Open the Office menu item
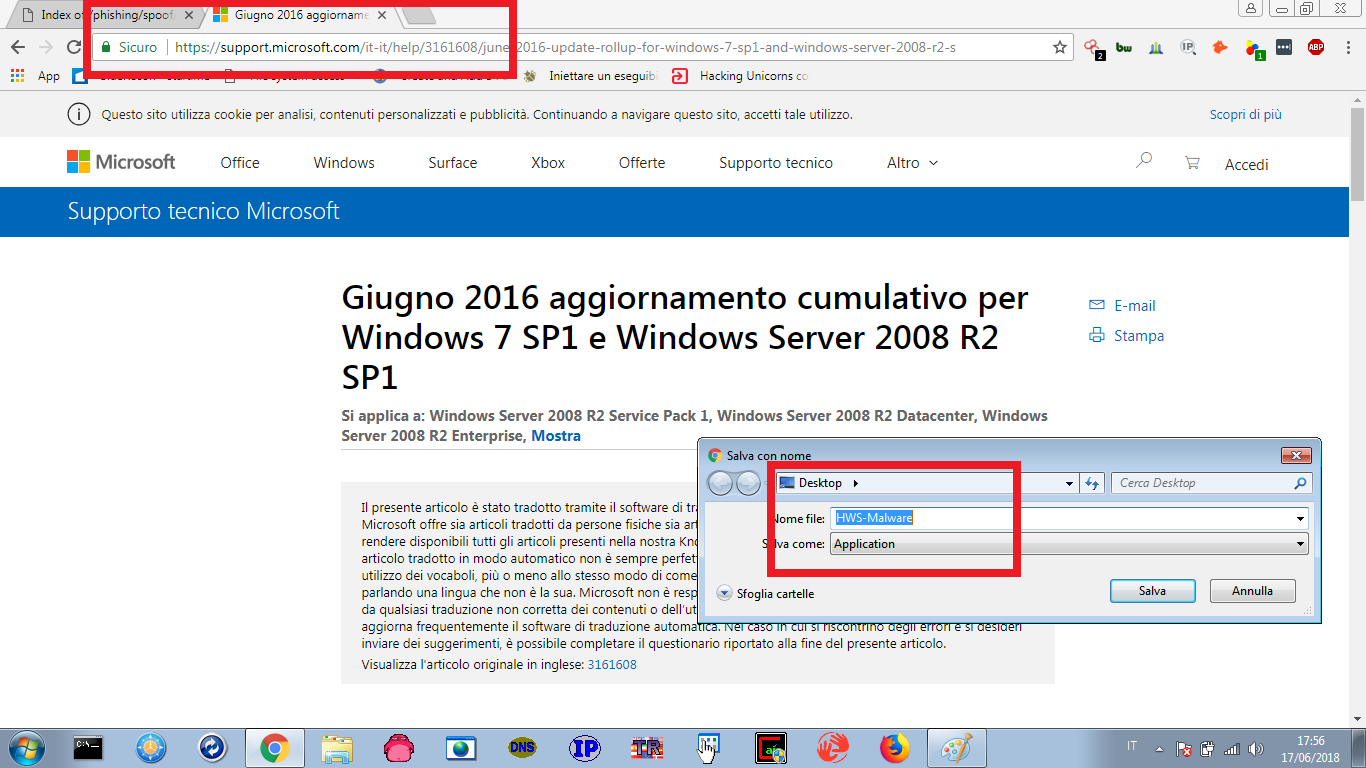 pyautogui.click(x=240, y=163)
